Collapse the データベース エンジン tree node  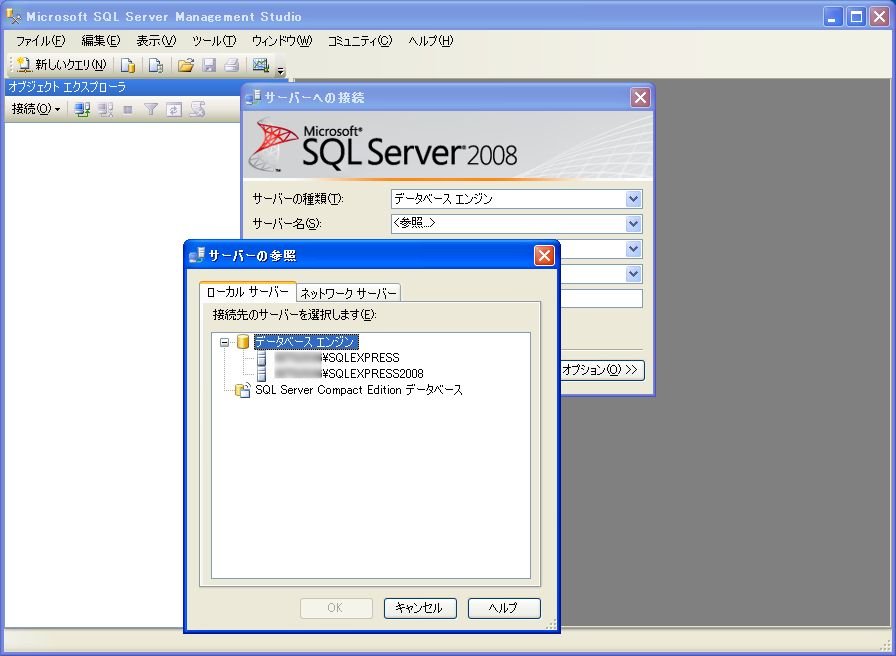[x=225, y=342]
